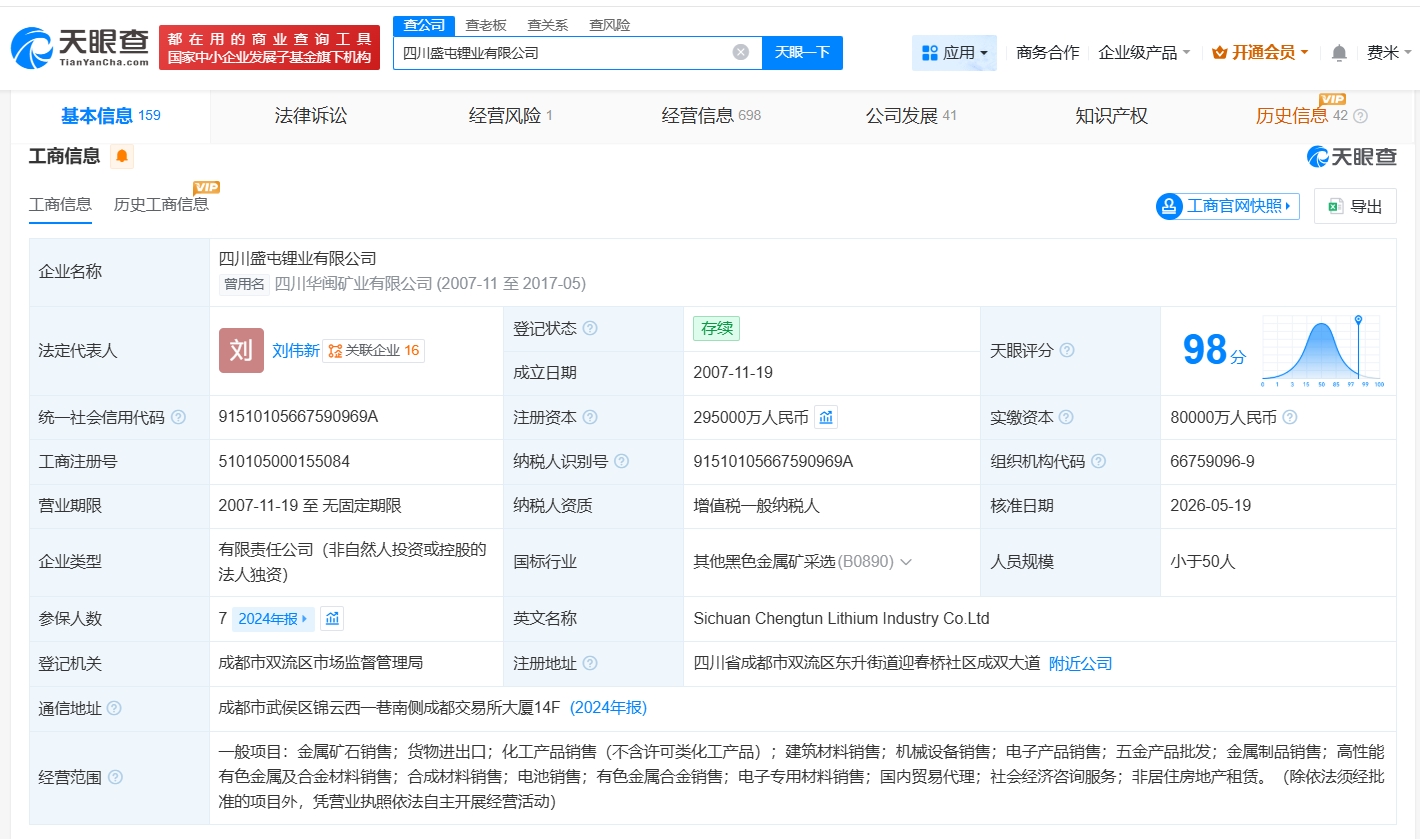The height and width of the screenshot is (839, 1420).
Task: Open the 费米 user menu
Action: point(1389,53)
